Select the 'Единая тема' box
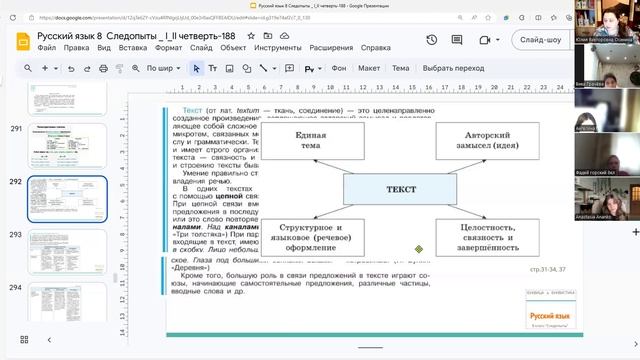This screenshot has width=640, height=360. coord(313,141)
